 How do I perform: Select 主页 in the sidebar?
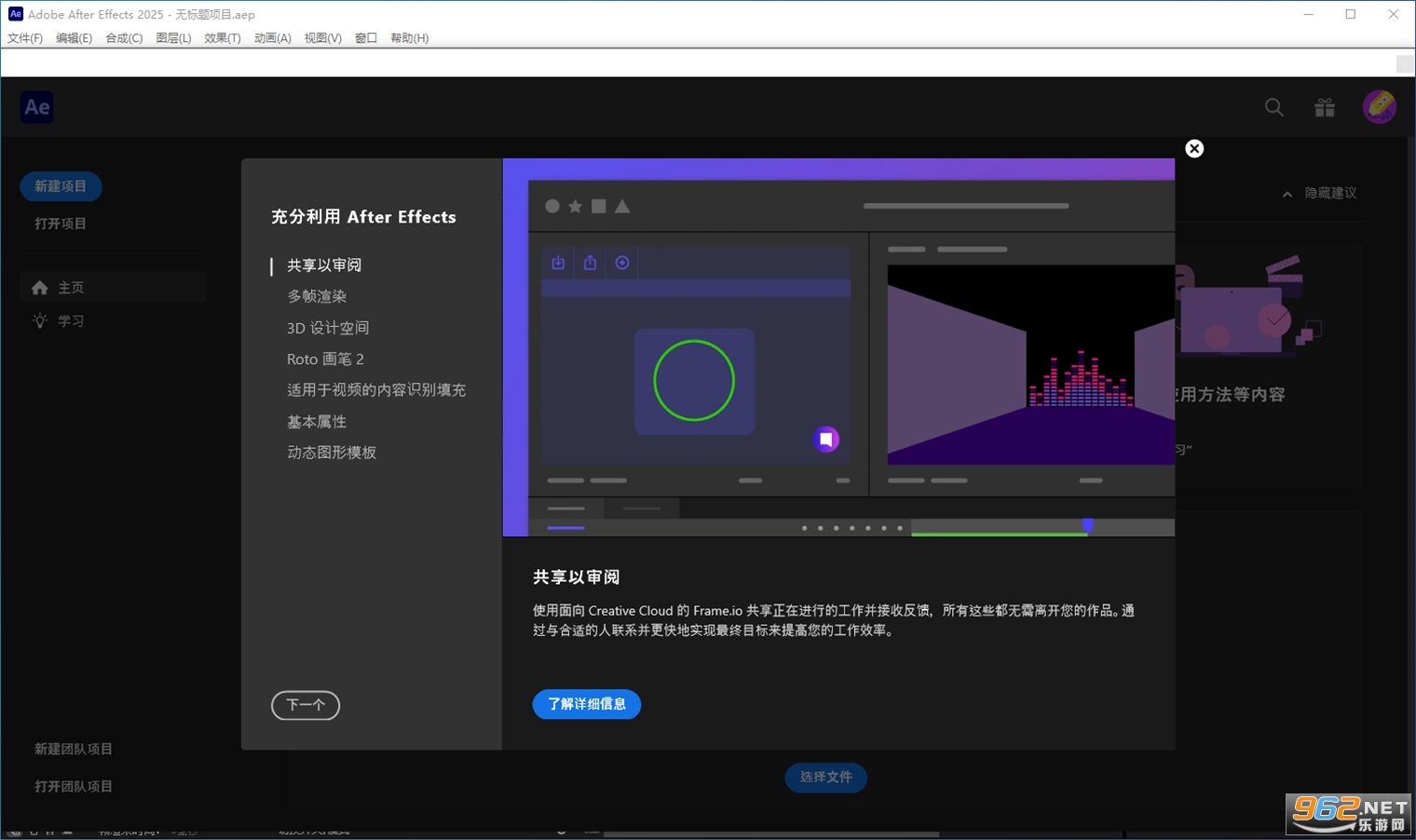[x=113, y=288]
